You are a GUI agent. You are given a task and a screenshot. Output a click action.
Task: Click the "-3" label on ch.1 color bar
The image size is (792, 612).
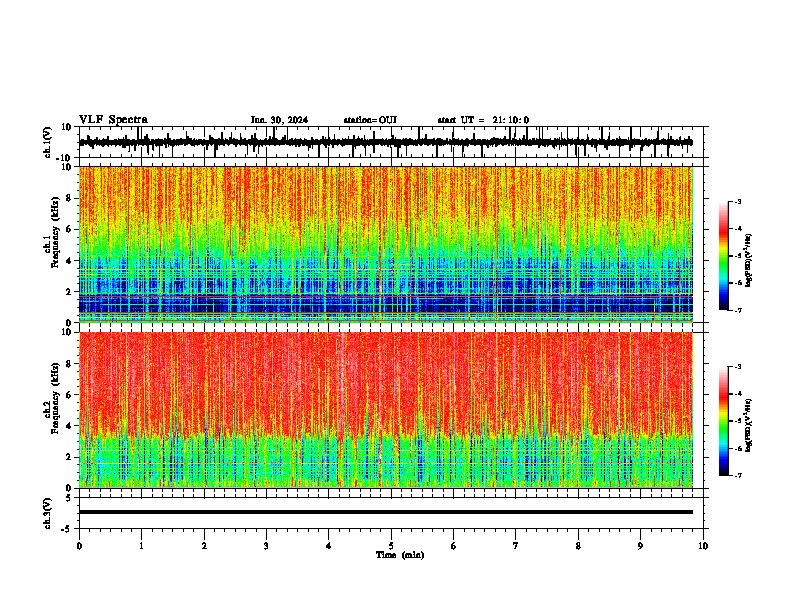737,202
